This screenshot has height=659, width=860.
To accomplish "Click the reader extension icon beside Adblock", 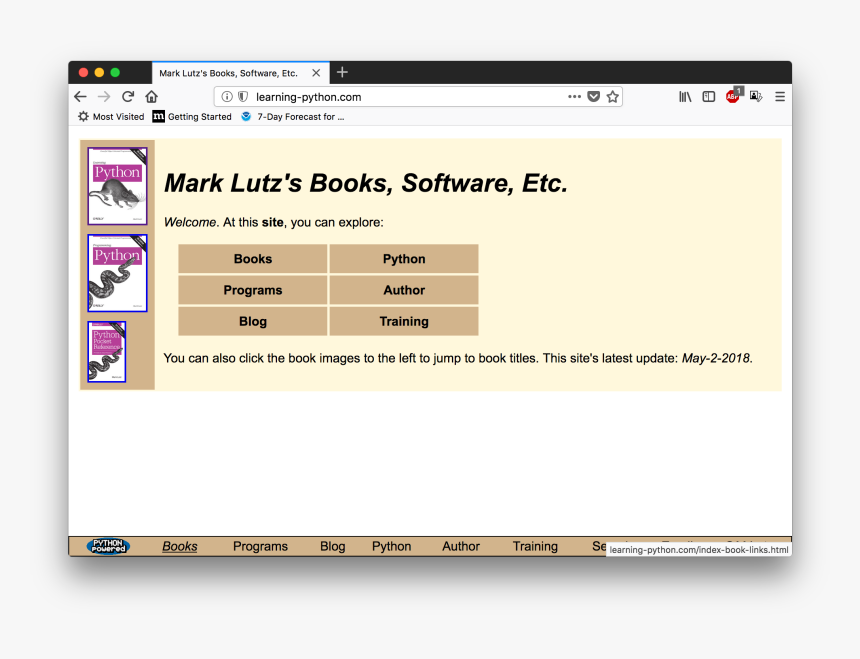I will coord(756,96).
